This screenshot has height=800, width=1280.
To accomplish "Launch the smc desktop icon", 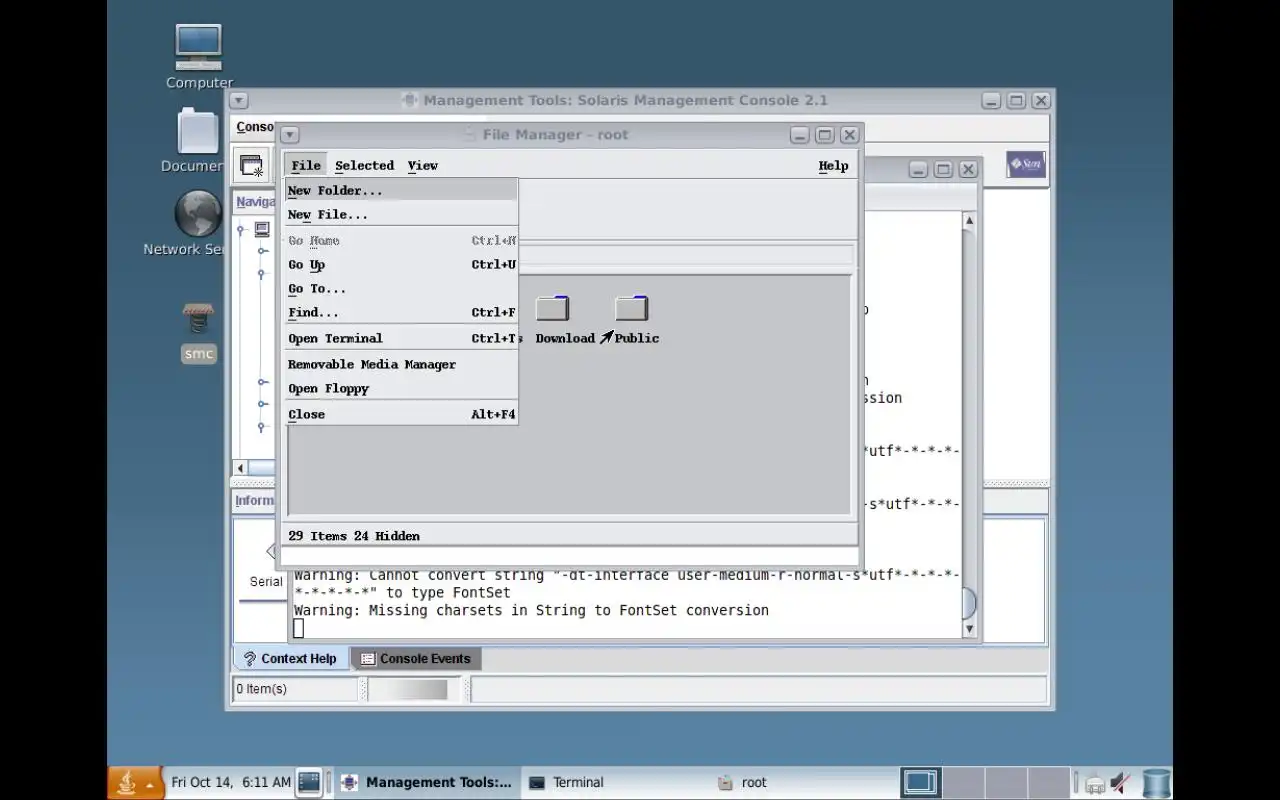I will 198,319.
